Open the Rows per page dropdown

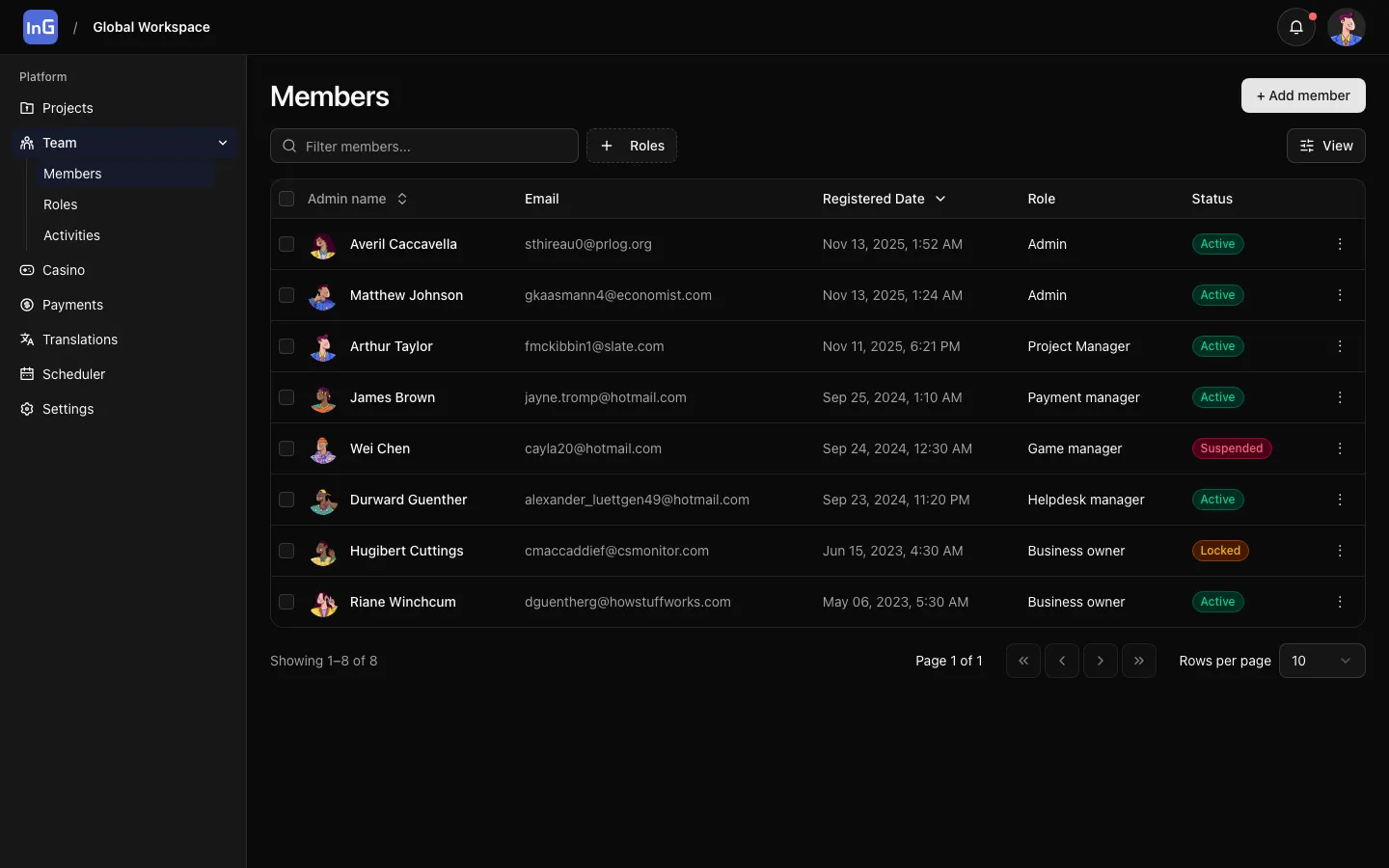coord(1321,661)
